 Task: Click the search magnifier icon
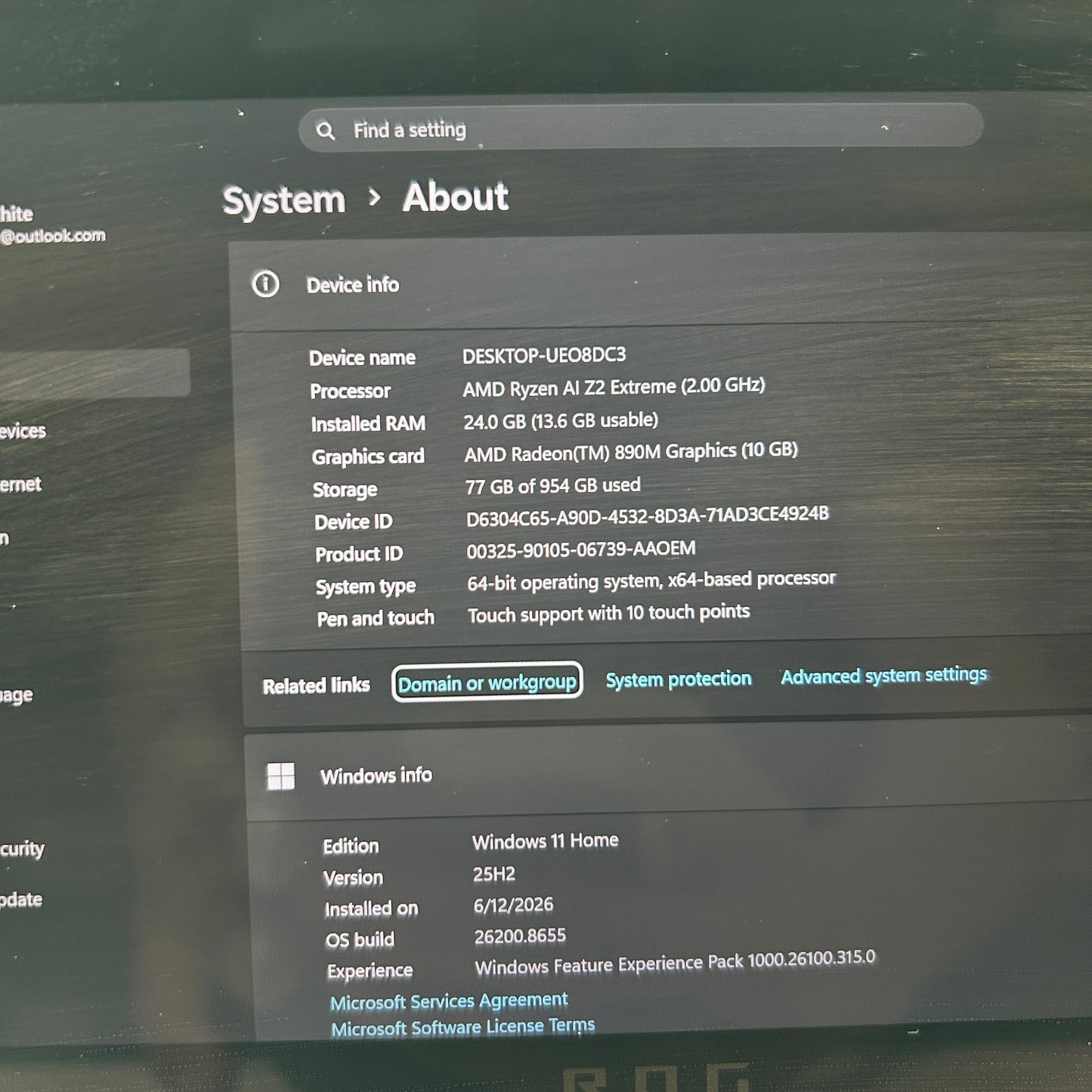click(325, 131)
